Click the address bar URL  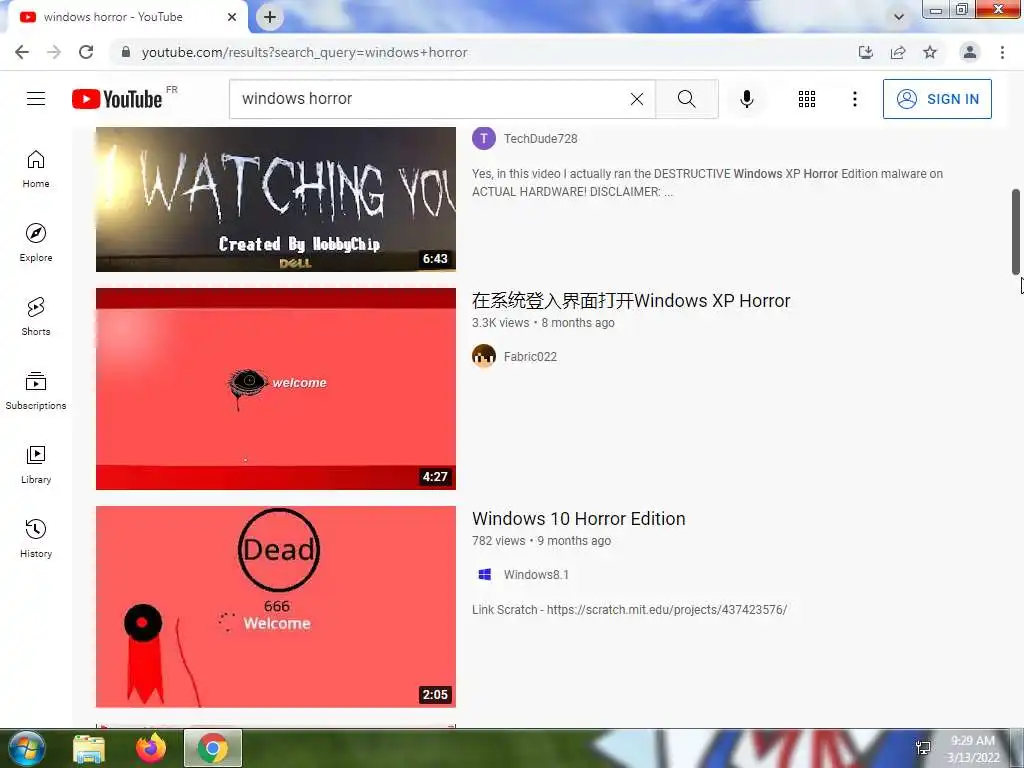click(304, 52)
